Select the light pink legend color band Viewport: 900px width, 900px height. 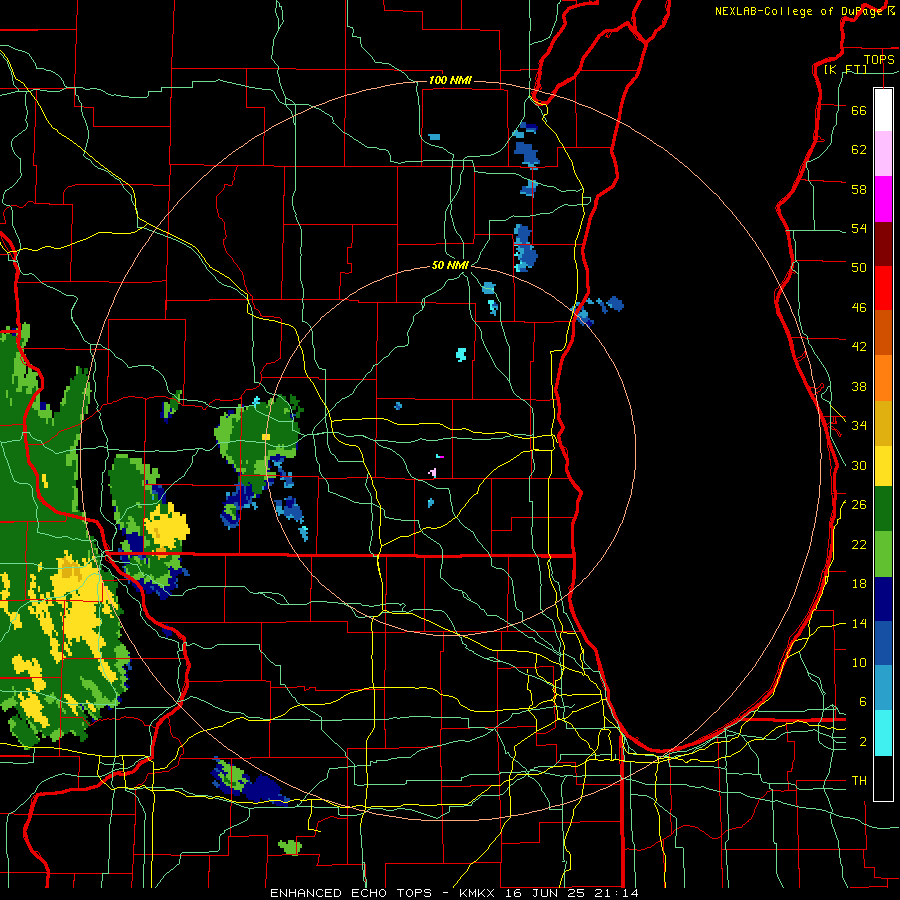pos(883,154)
